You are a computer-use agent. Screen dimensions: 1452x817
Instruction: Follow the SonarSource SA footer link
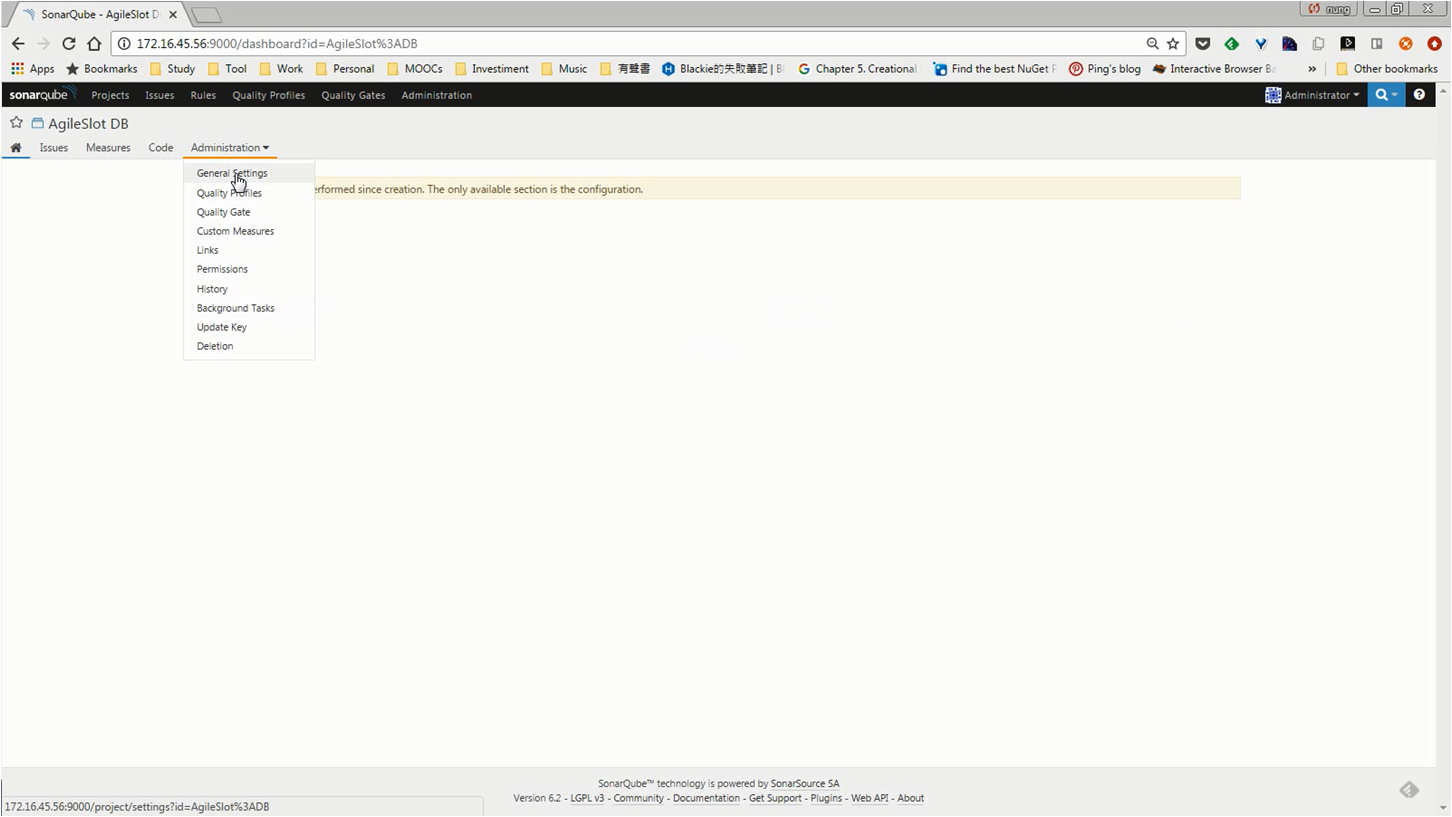tap(805, 784)
